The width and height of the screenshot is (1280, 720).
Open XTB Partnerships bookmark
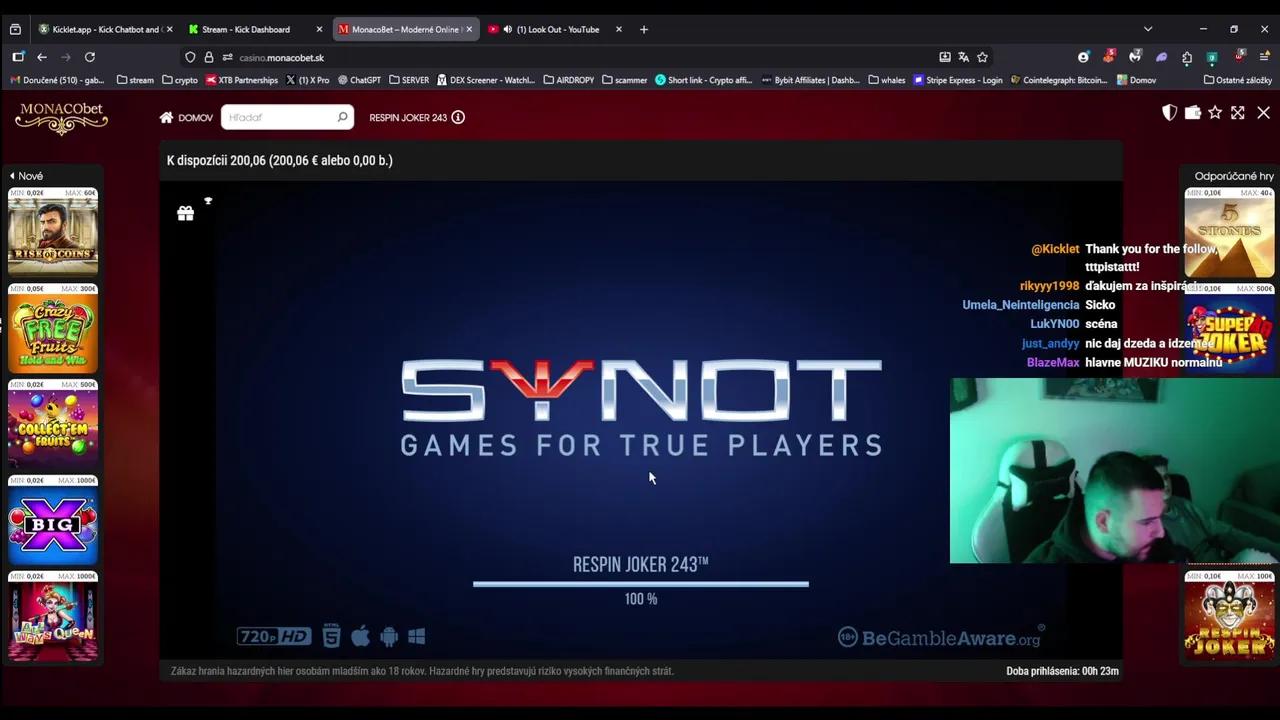point(242,80)
